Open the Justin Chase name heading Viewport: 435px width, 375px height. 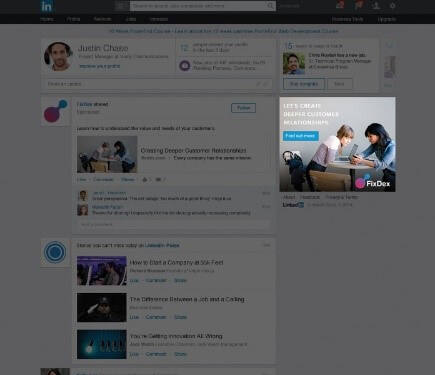point(103,48)
